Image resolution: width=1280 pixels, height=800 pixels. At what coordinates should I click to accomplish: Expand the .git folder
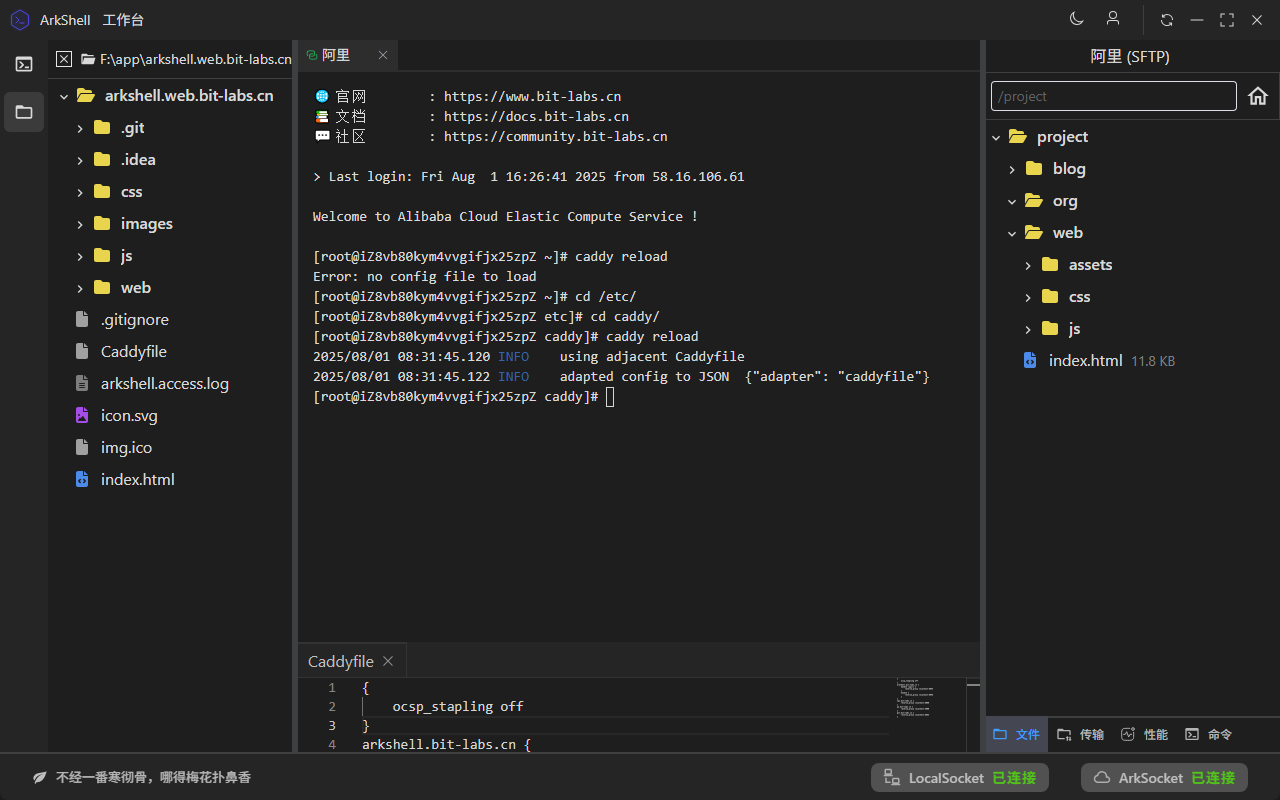tap(80, 128)
